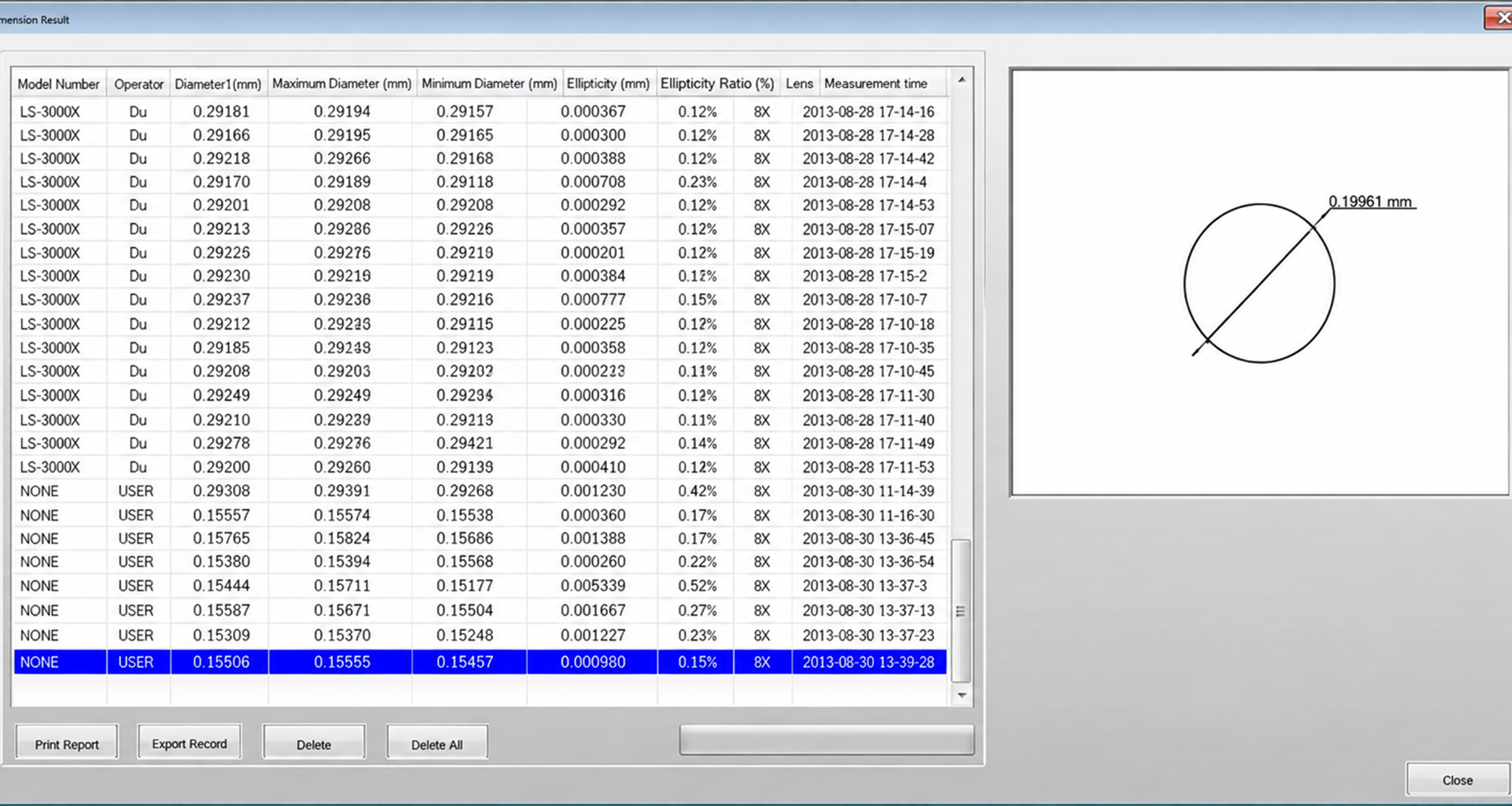
Task: Click diameter value 0.29225
Action: pyautogui.click(x=221, y=252)
